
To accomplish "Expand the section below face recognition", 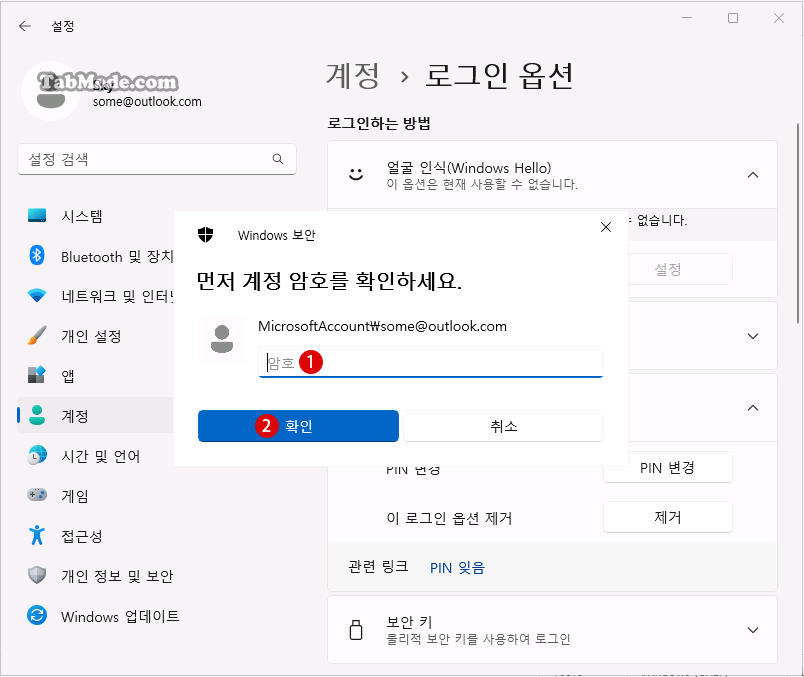I will (753, 336).
